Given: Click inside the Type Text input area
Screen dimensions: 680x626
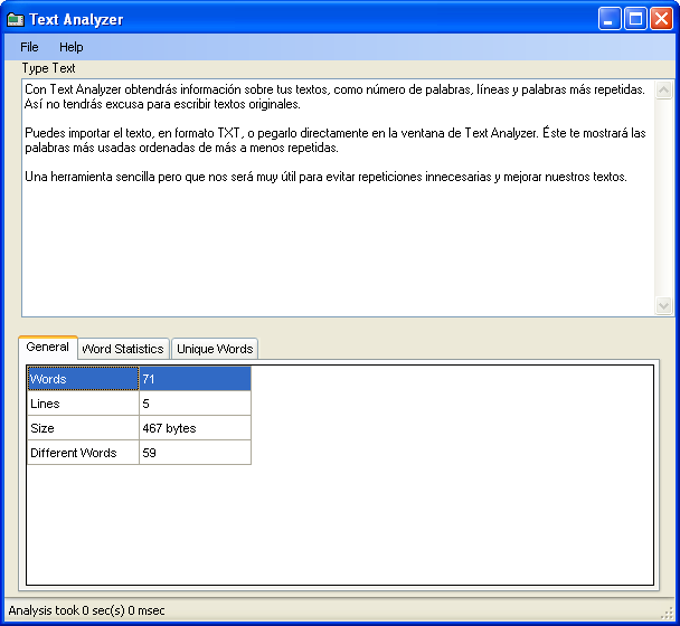Looking at the screenshot, I should click(338, 198).
